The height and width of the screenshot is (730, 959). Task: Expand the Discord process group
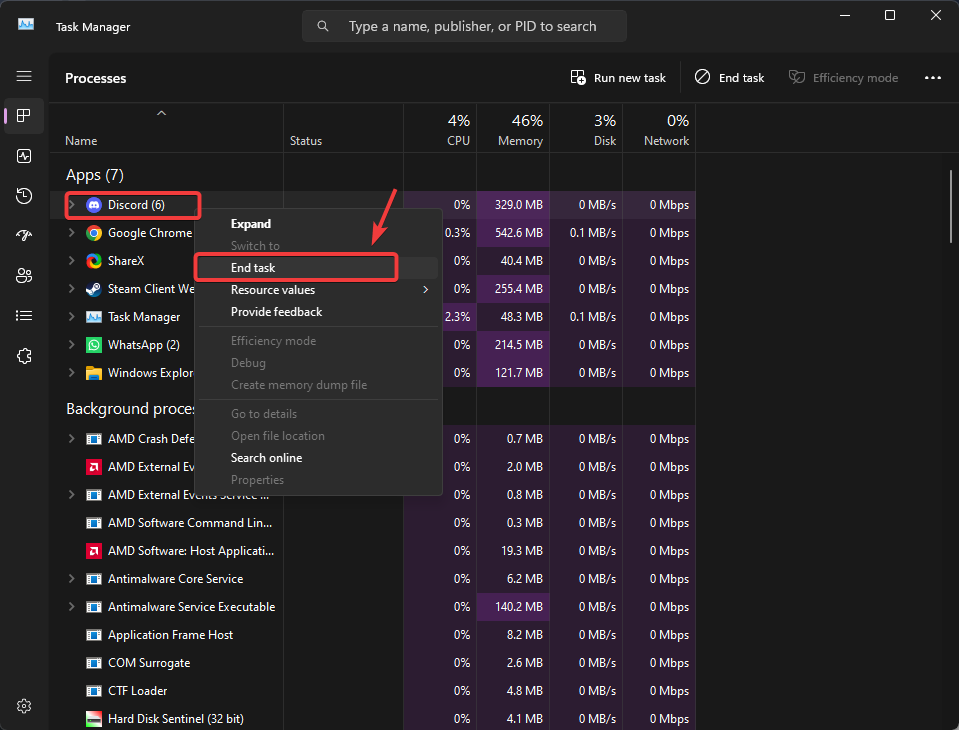(71, 205)
